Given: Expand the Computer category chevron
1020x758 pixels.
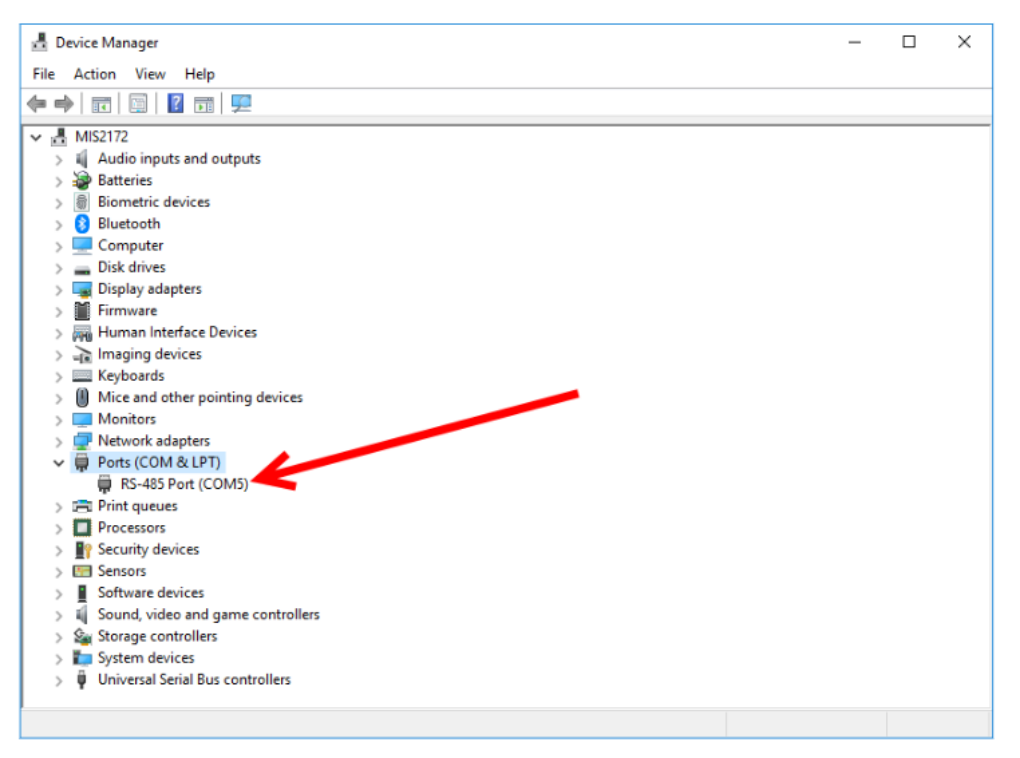Looking at the screenshot, I should [x=59, y=247].
